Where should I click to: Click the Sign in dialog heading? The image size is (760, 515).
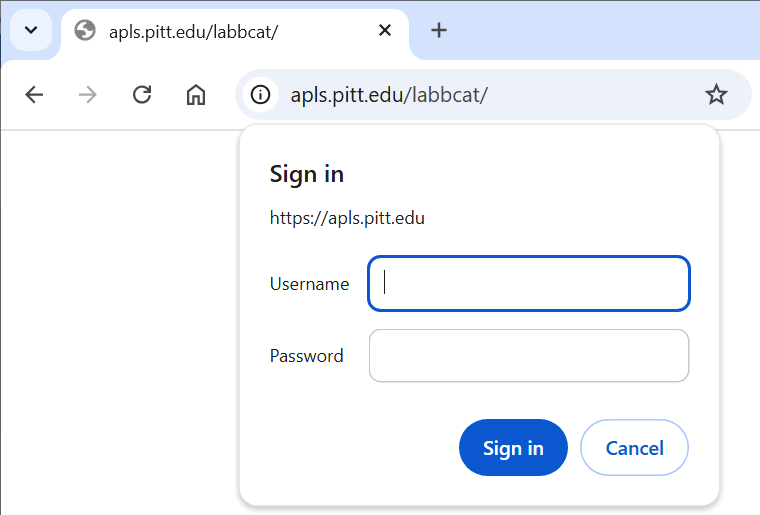click(x=307, y=174)
